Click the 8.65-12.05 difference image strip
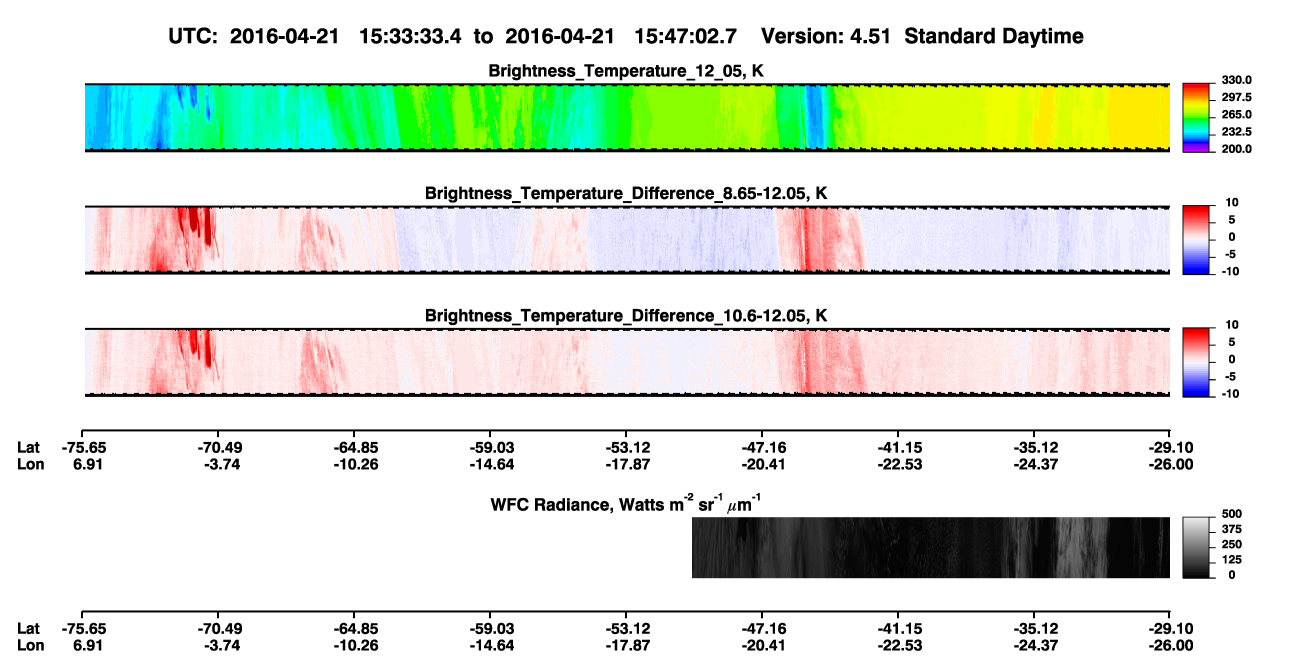This screenshot has height=667, width=1300. tap(628, 239)
